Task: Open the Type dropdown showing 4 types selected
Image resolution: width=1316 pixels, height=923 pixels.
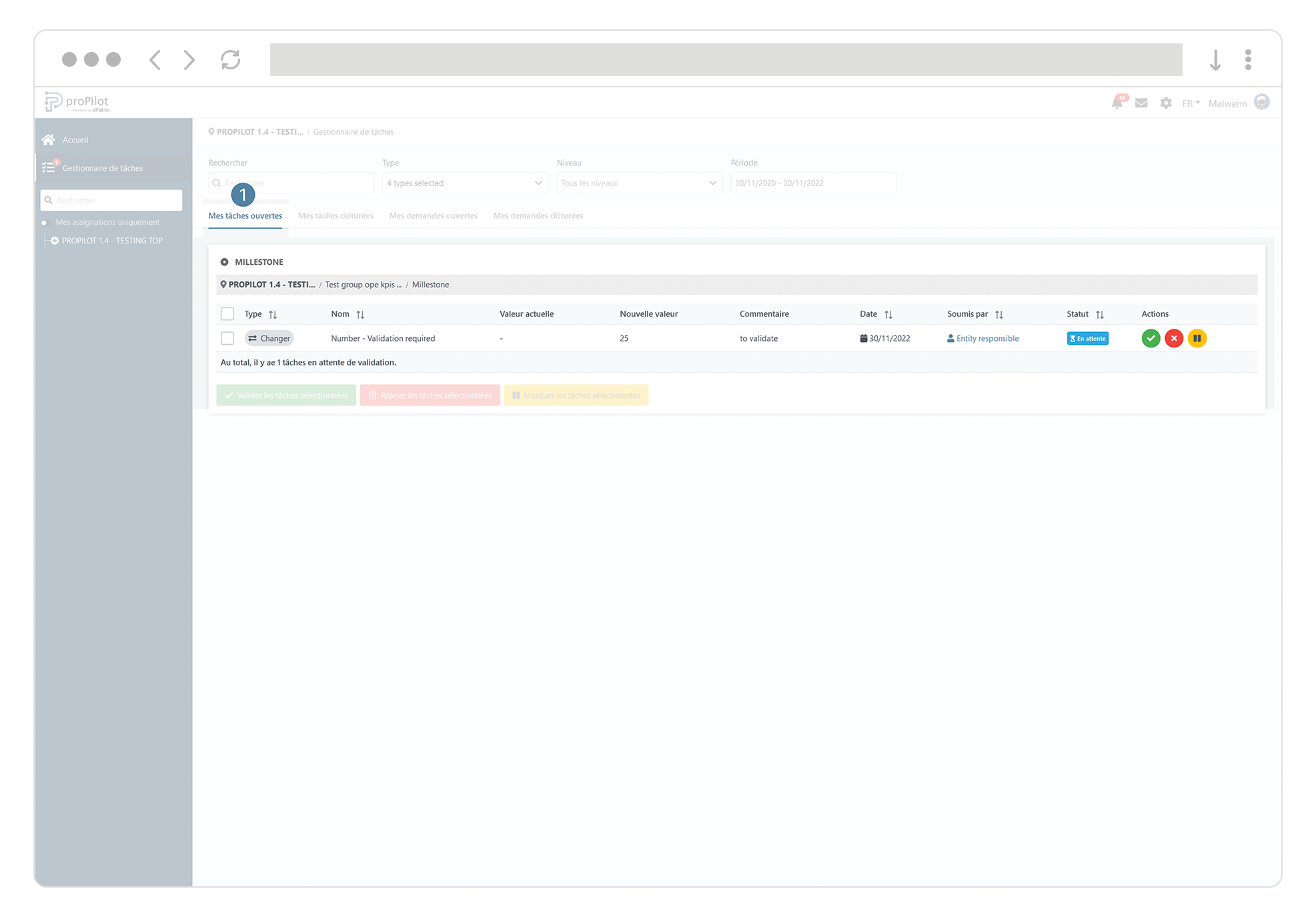Action: 465,183
